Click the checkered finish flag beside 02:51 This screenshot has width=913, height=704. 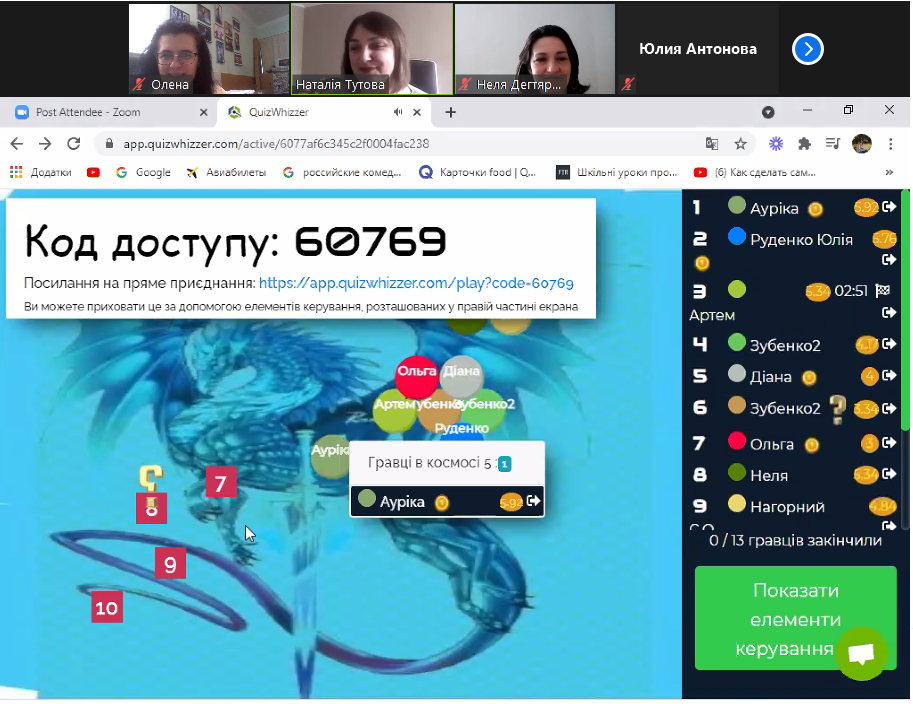[883, 290]
